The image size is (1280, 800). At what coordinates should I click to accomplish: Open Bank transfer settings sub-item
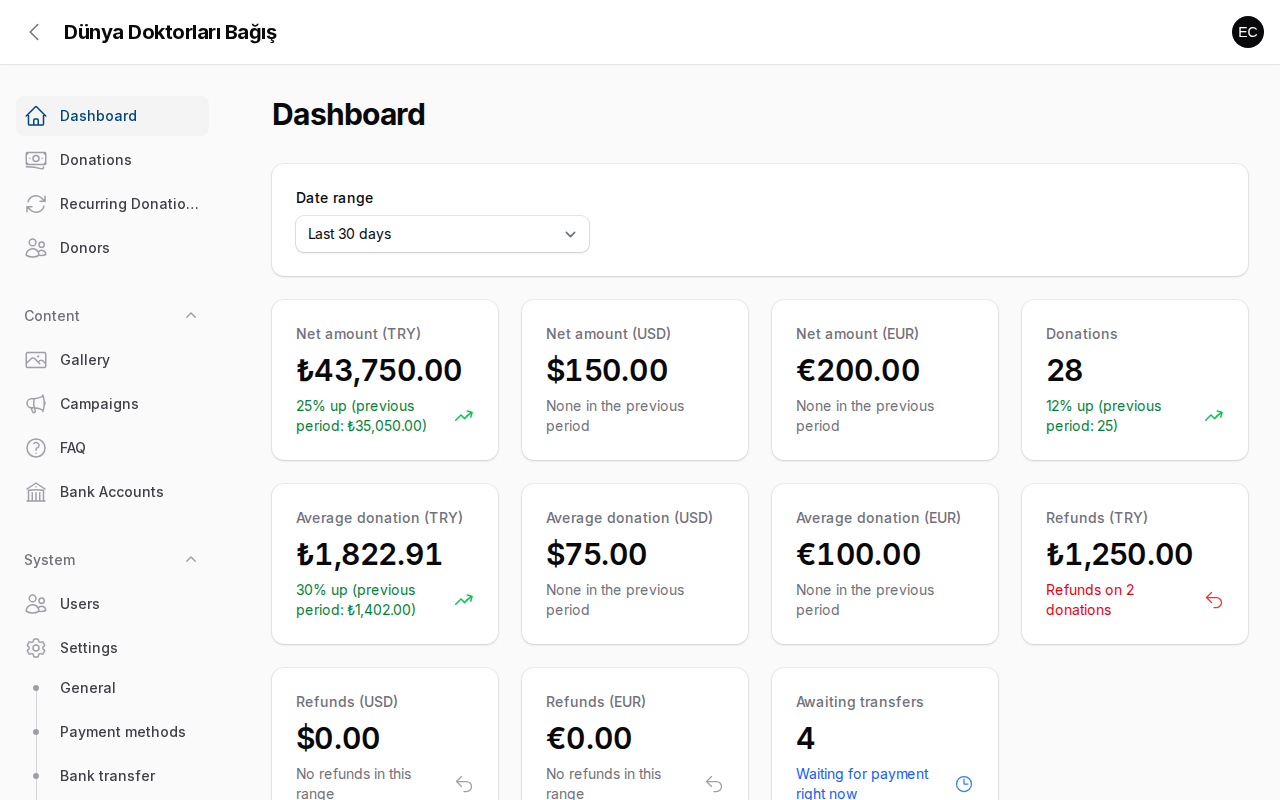pyautogui.click(x=112, y=776)
